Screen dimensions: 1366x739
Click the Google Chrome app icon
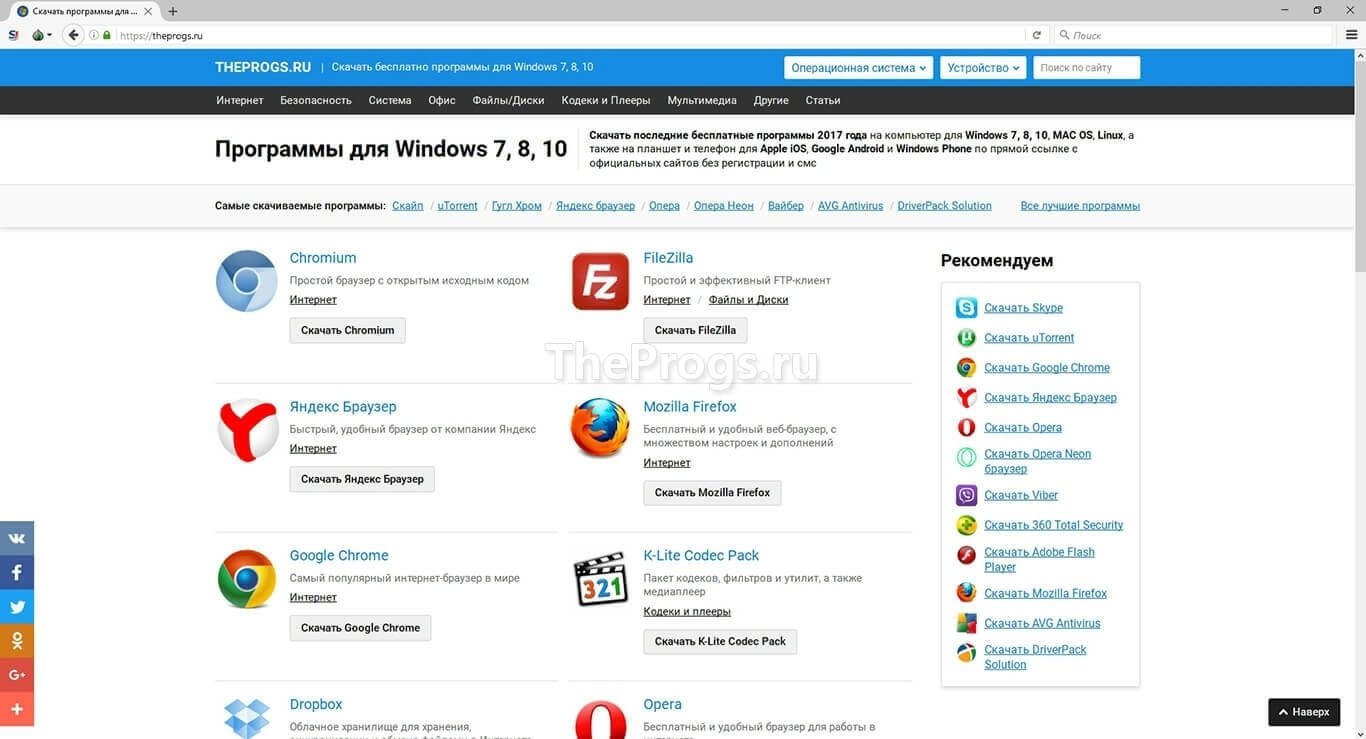coord(247,579)
